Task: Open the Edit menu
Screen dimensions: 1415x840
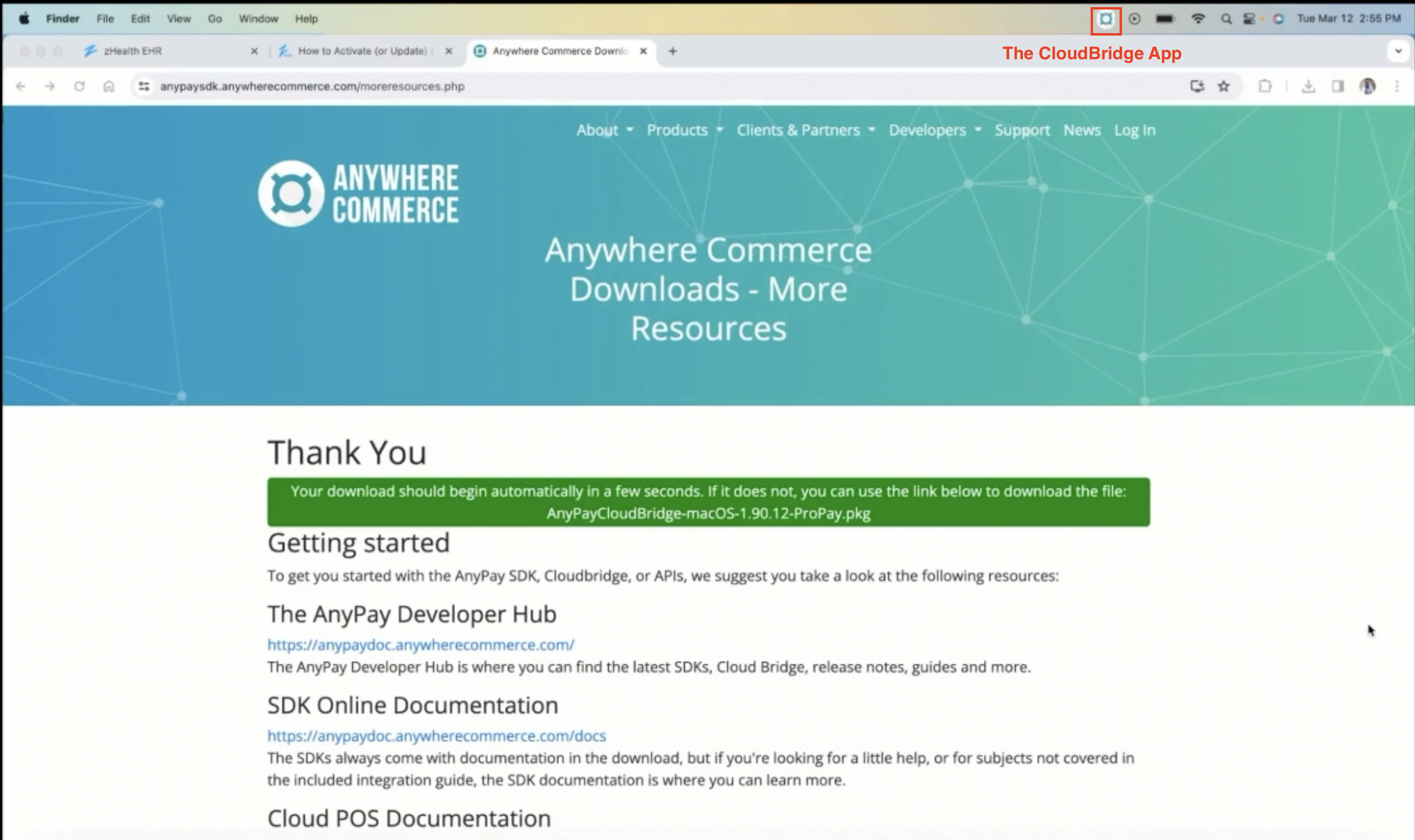Action: (140, 18)
